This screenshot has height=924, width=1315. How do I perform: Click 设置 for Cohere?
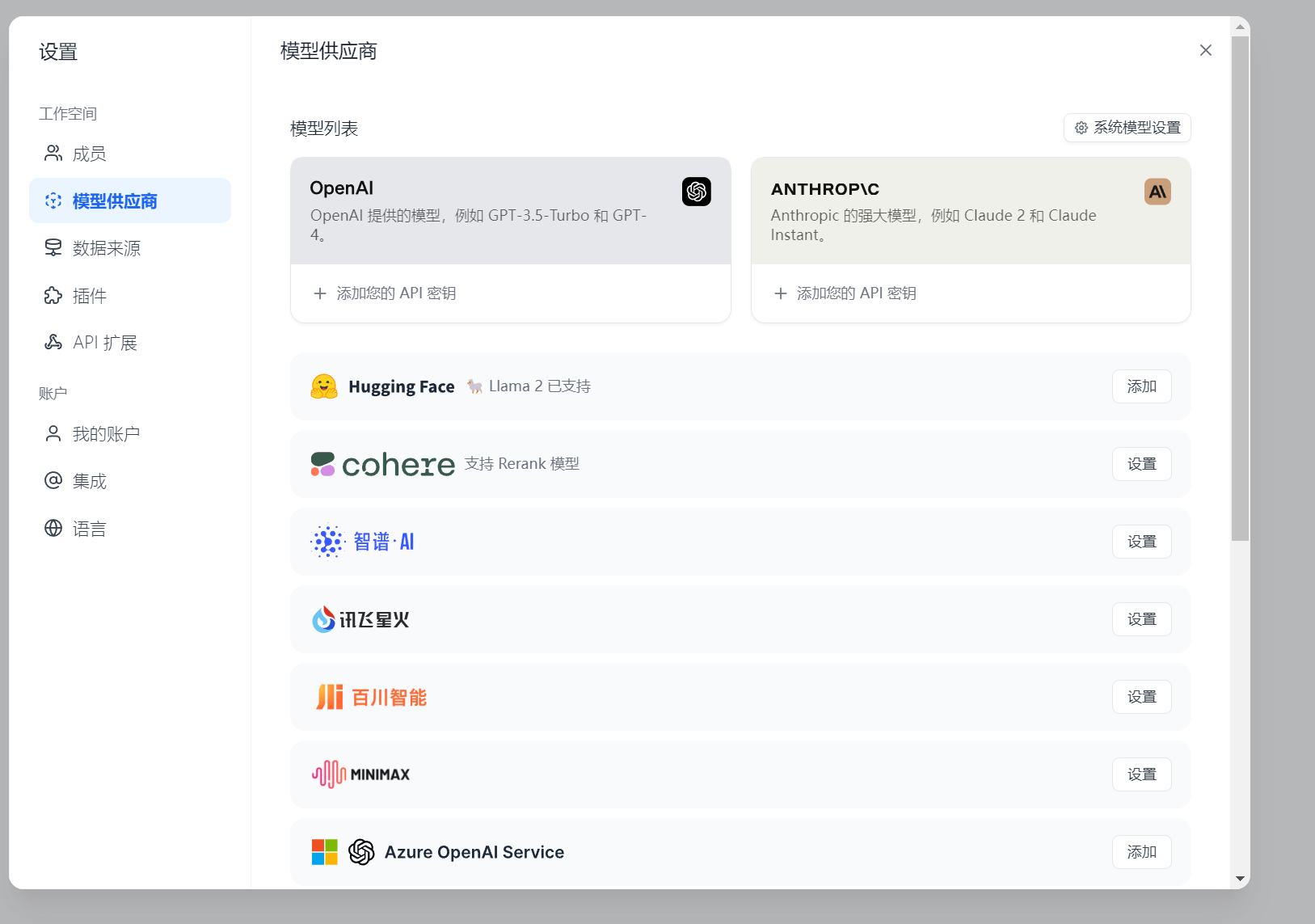pos(1142,464)
